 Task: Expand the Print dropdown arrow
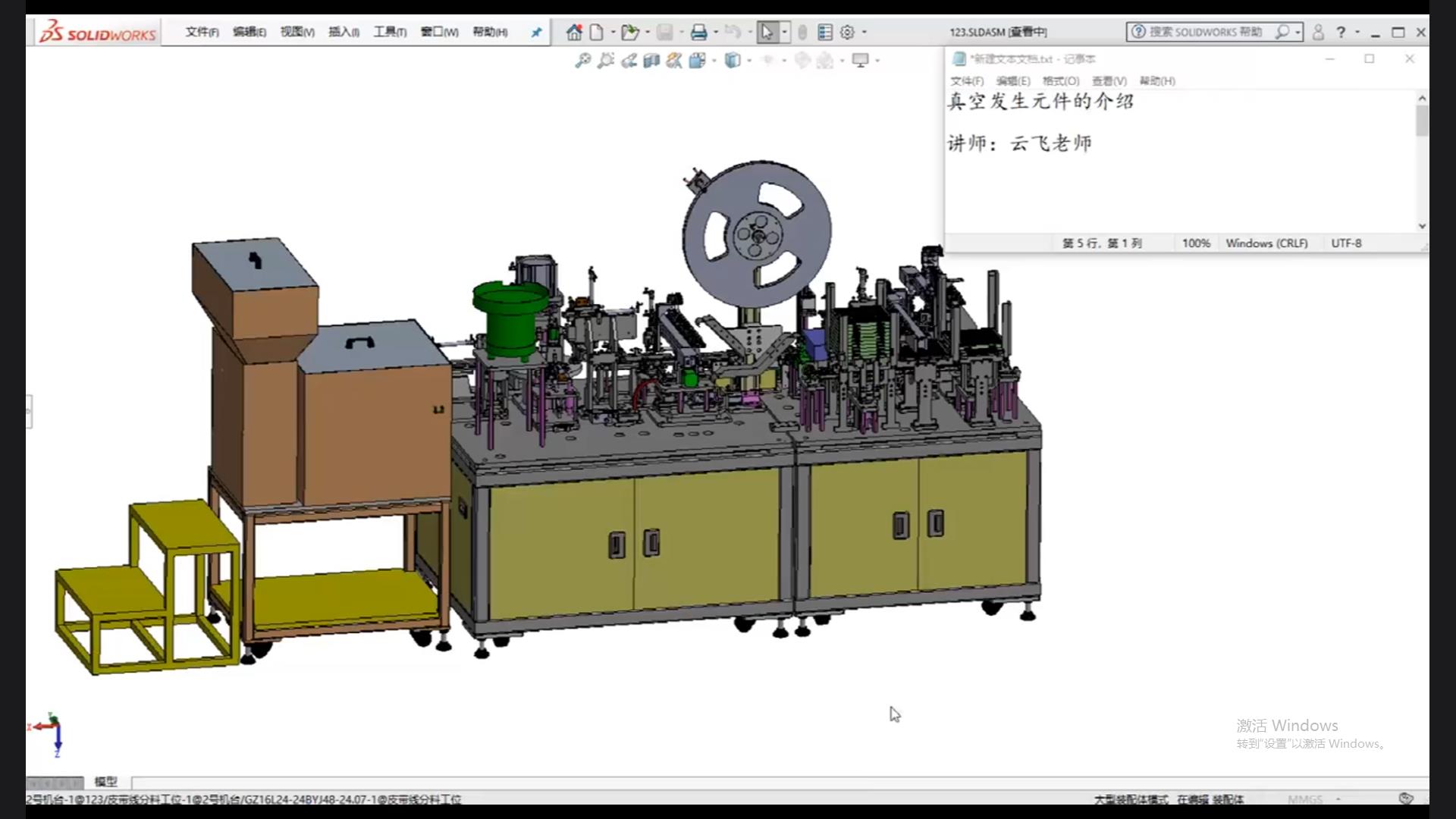pos(715,33)
